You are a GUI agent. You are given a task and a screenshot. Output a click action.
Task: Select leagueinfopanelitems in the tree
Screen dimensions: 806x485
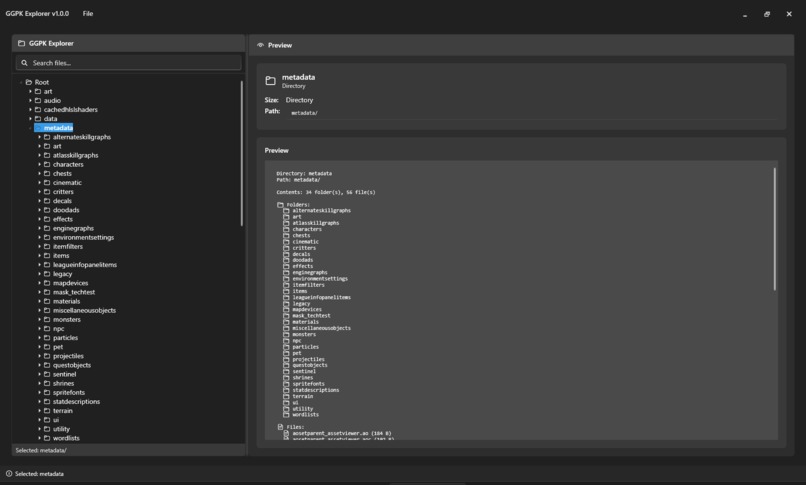85,265
